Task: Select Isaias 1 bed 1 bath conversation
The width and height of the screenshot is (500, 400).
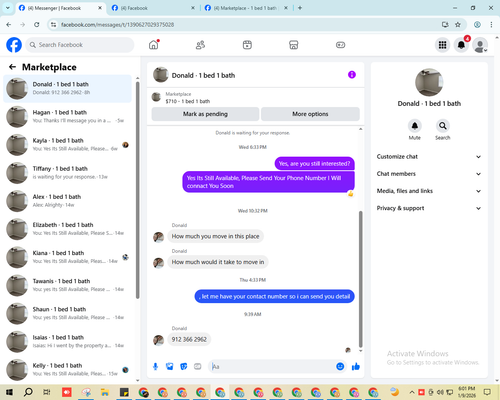Action: tap(67, 341)
